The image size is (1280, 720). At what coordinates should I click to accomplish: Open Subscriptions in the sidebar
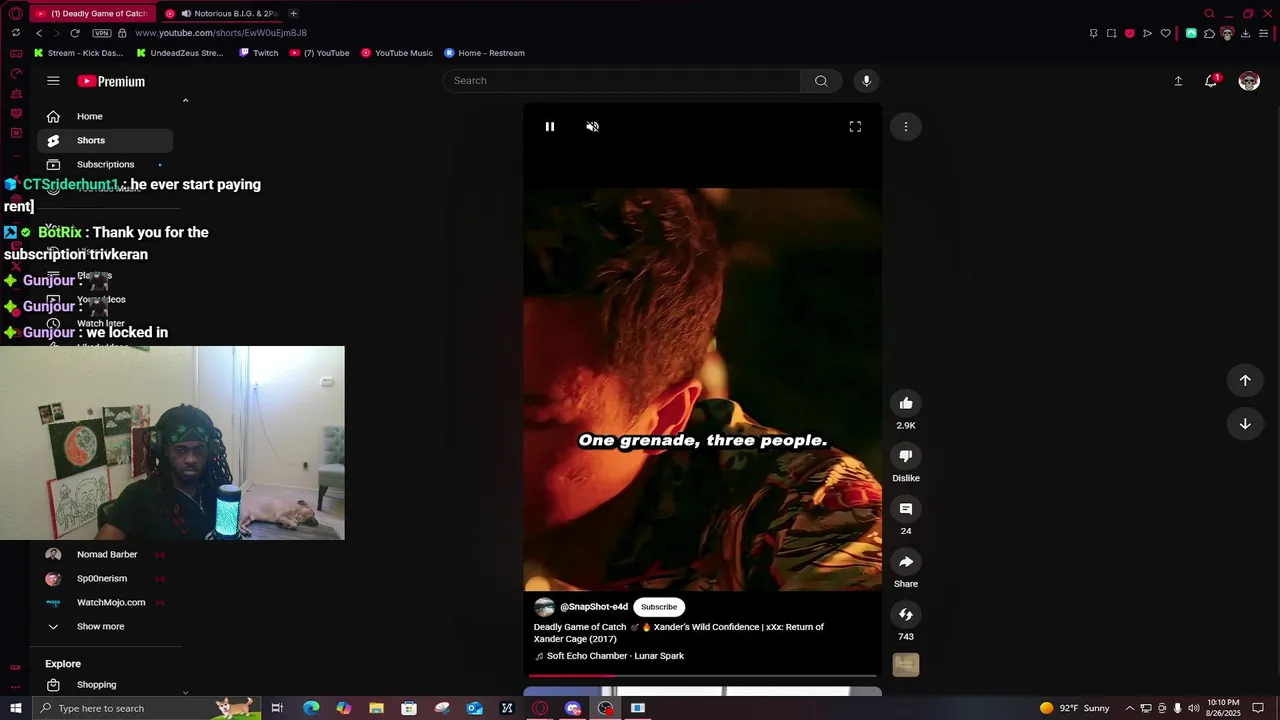point(105,164)
